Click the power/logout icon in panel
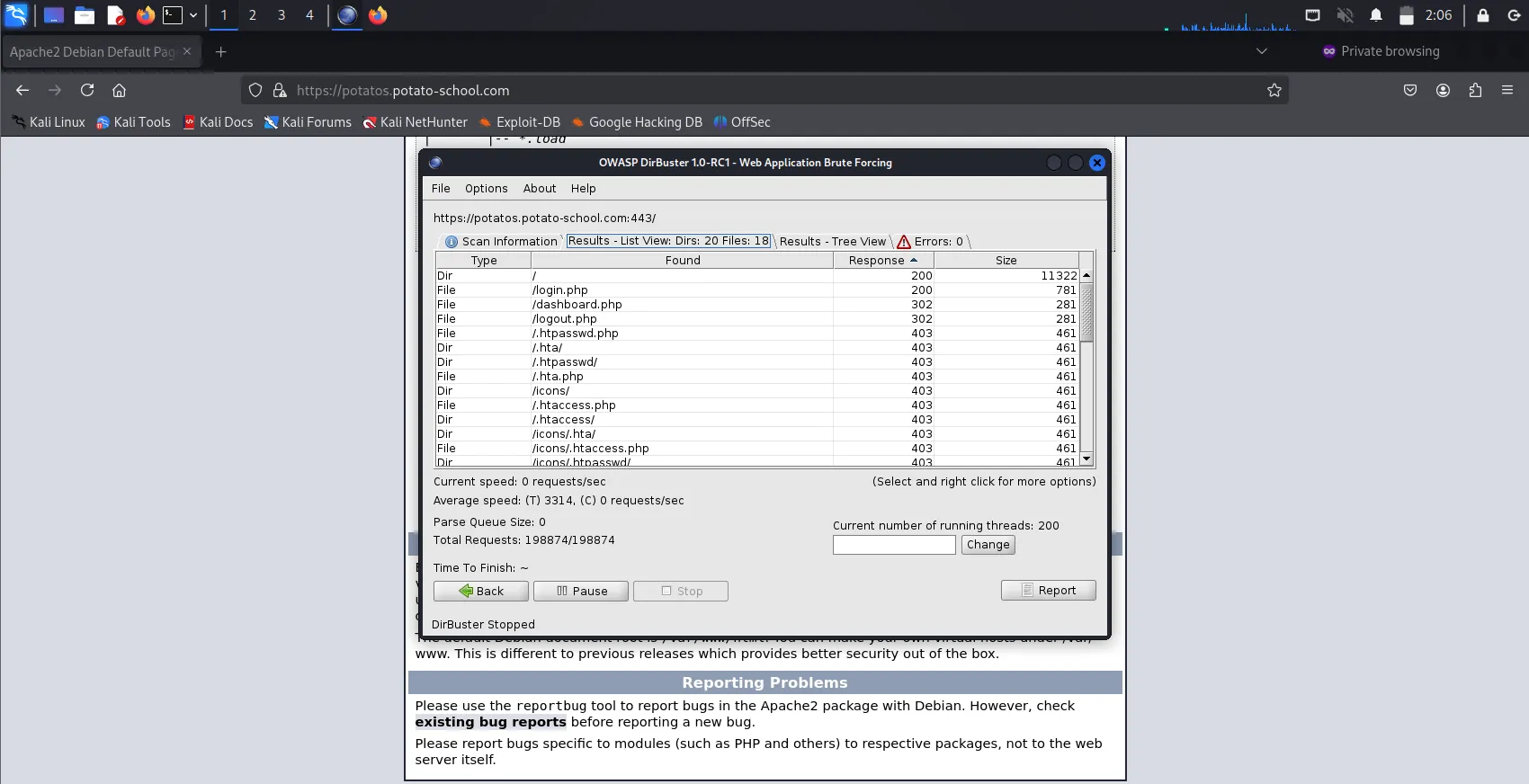 pyautogui.click(x=1514, y=15)
